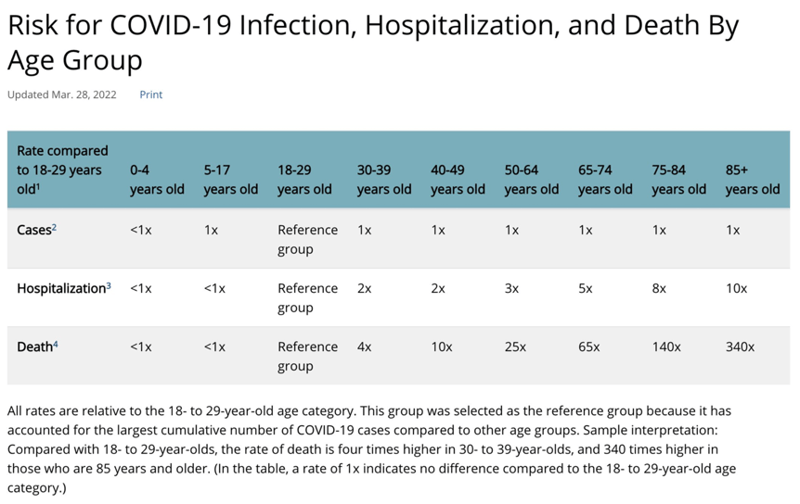Click the 8x hospitalization rate cell
800x504 pixels.
tap(658, 288)
